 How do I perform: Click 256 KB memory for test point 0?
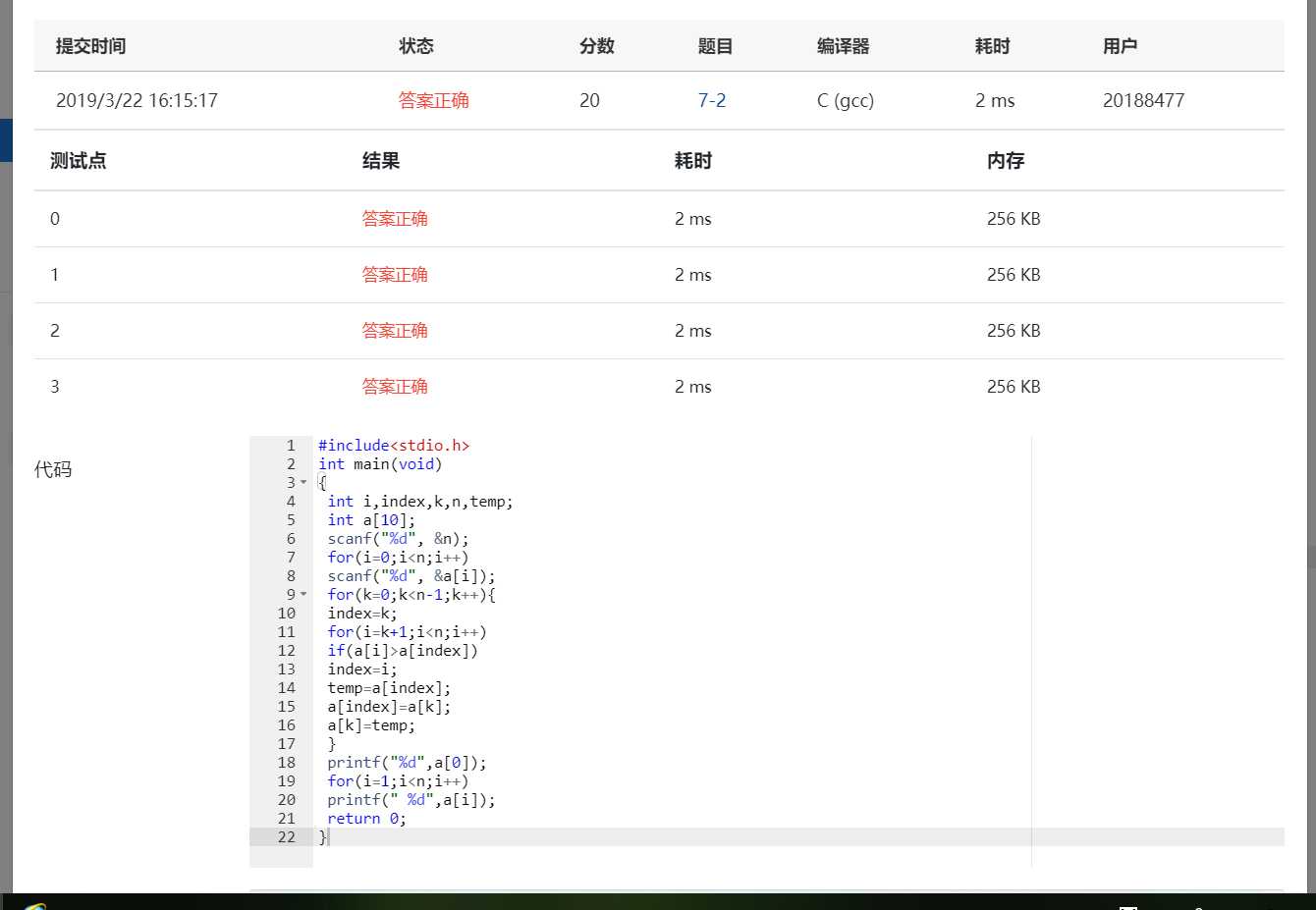tap(1014, 219)
